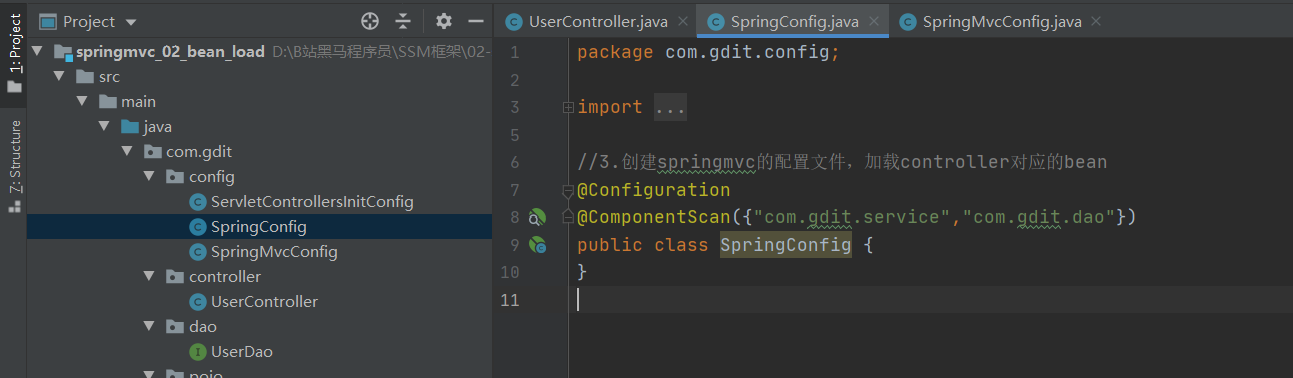The height and width of the screenshot is (378, 1293).
Task: Click the collapse all icon in Project panel
Action: (403, 21)
